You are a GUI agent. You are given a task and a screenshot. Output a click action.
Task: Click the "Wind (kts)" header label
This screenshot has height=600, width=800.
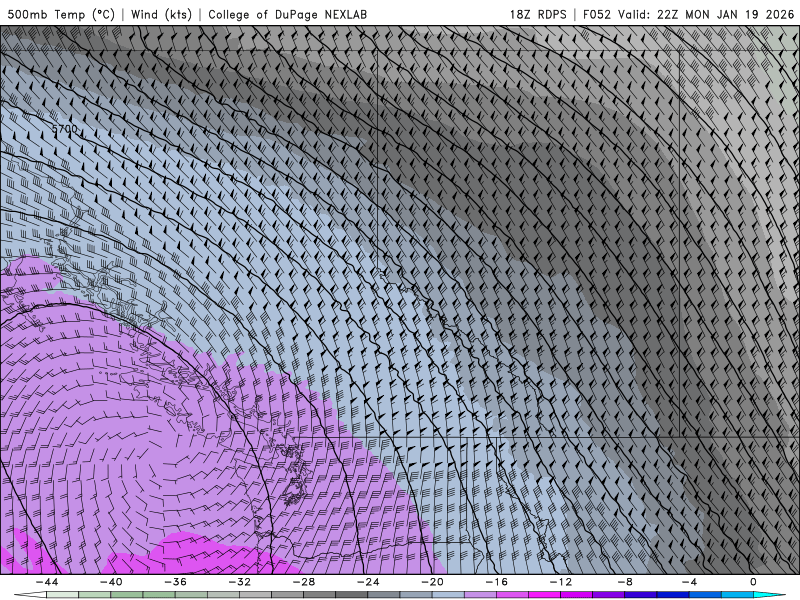[161, 14]
